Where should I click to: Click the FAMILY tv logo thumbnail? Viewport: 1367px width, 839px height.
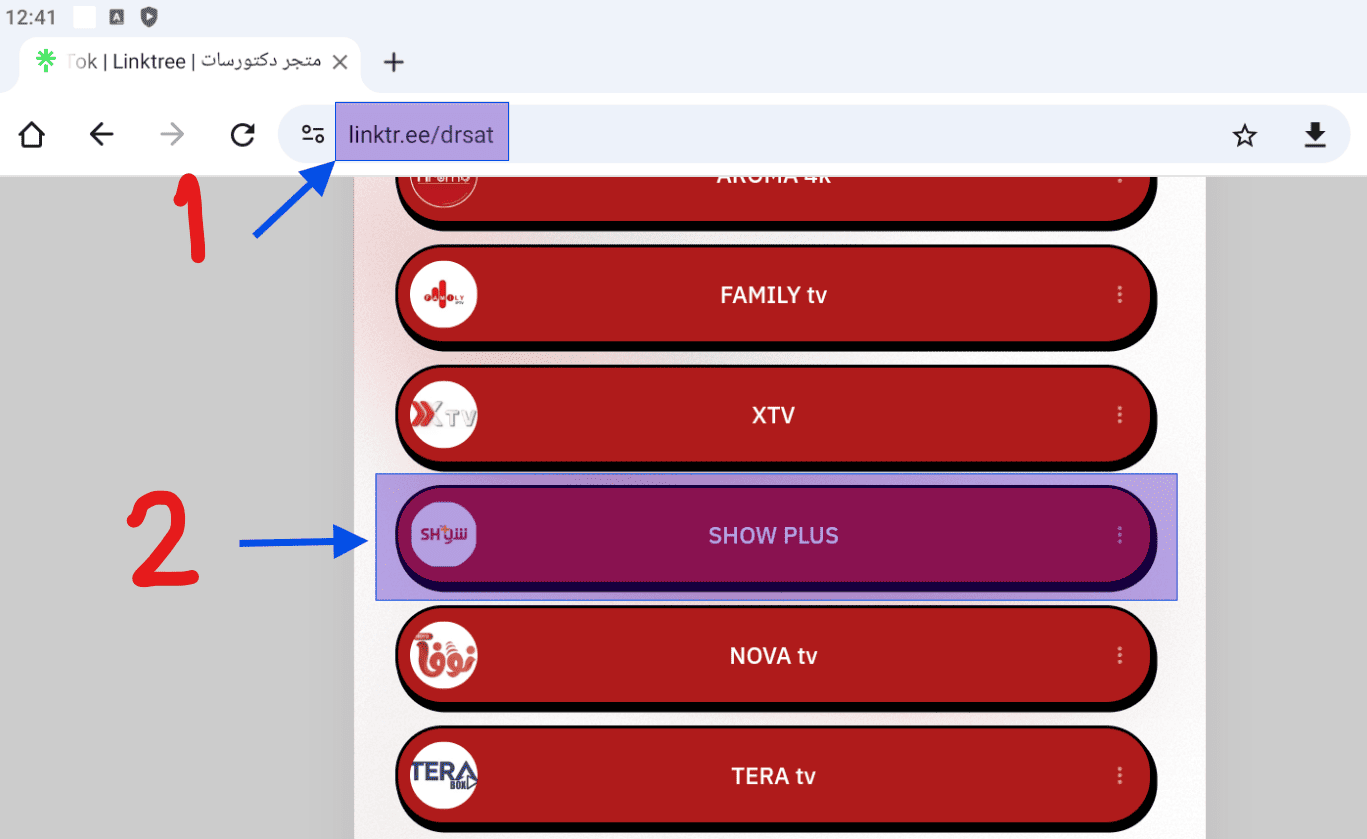tap(444, 295)
